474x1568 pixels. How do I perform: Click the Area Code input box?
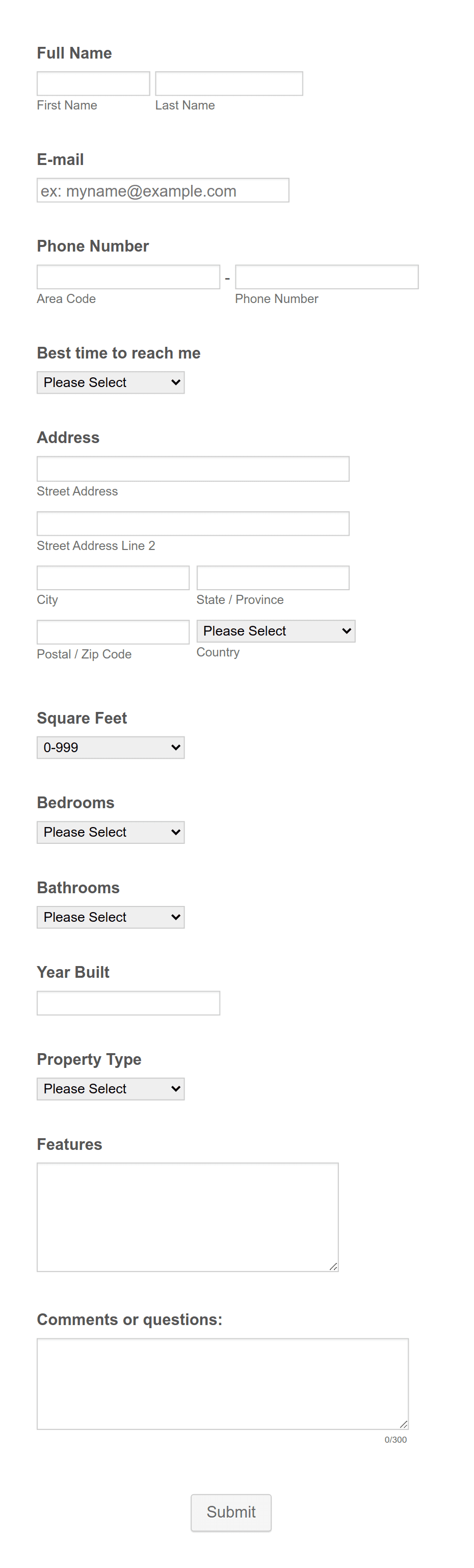tap(128, 277)
